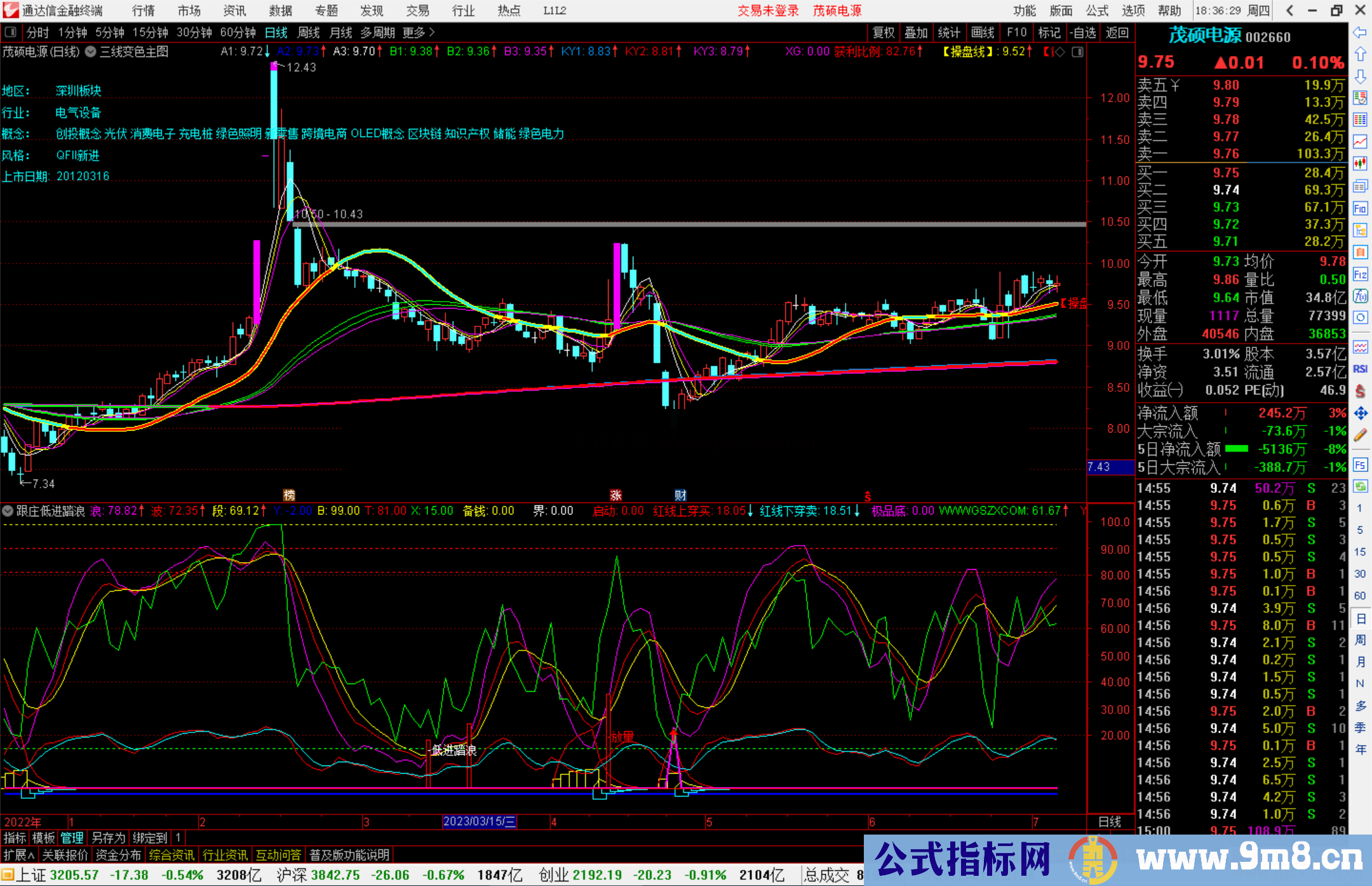Open the 叠加 overlay option
This screenshot has height=886, width=1372.
coord(916,32)
